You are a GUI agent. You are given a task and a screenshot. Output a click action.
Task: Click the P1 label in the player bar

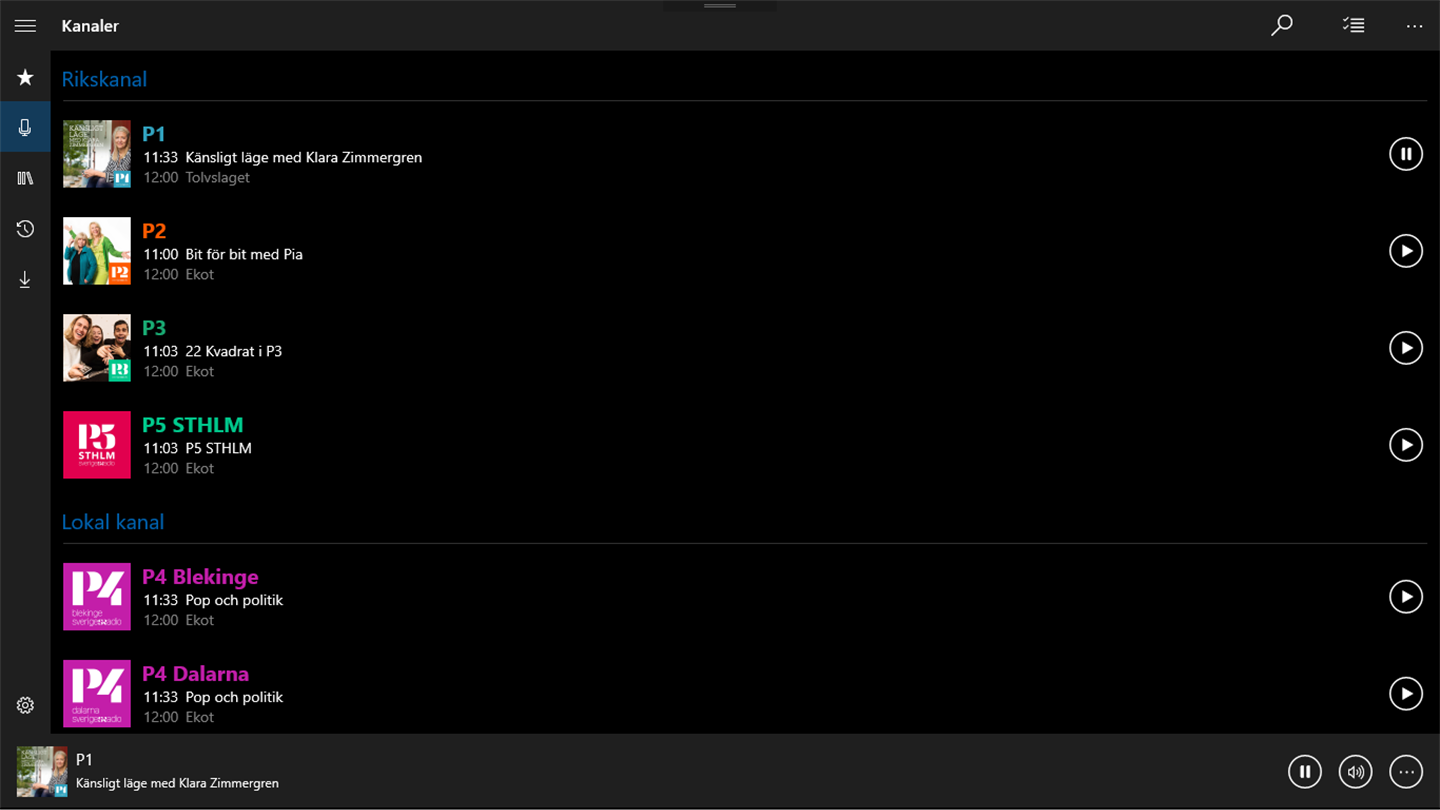coord(84,760)
